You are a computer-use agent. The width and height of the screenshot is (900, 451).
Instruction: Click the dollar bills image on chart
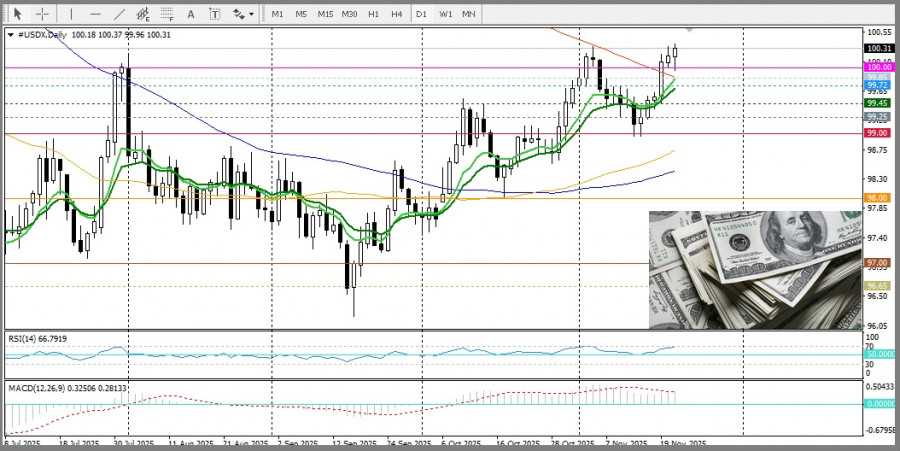tap(754, 270)
